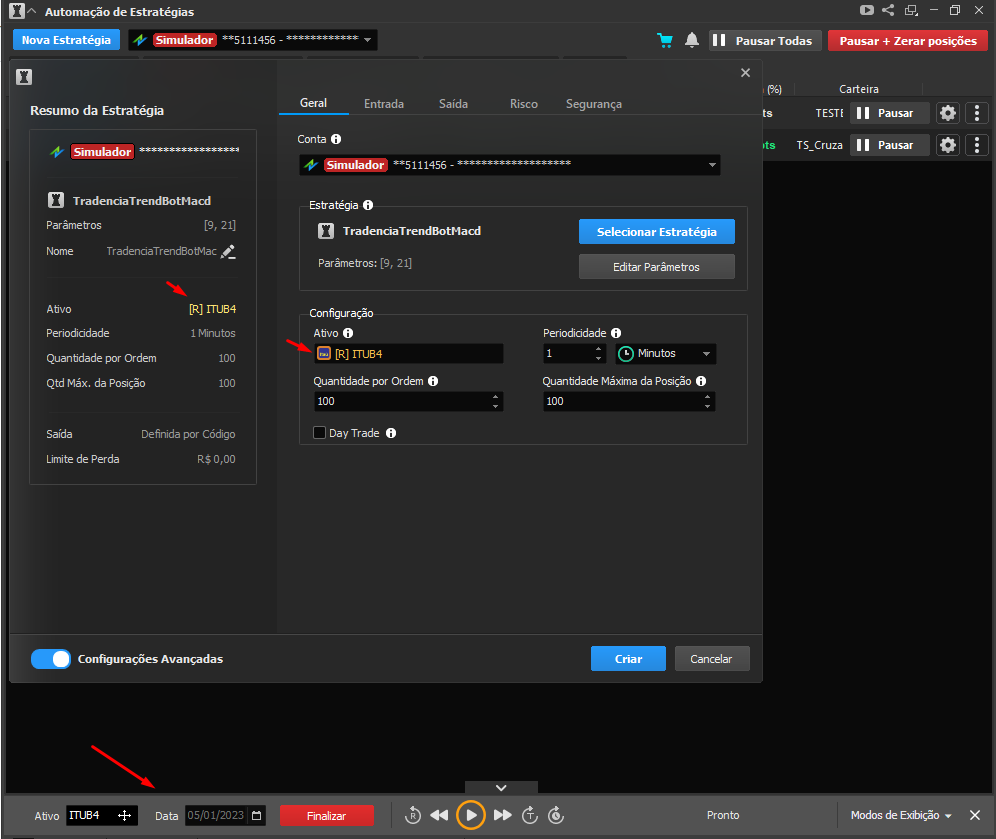Open settings gear for TESTE strategy row
The image size is (996, 839).
[948, 113]
